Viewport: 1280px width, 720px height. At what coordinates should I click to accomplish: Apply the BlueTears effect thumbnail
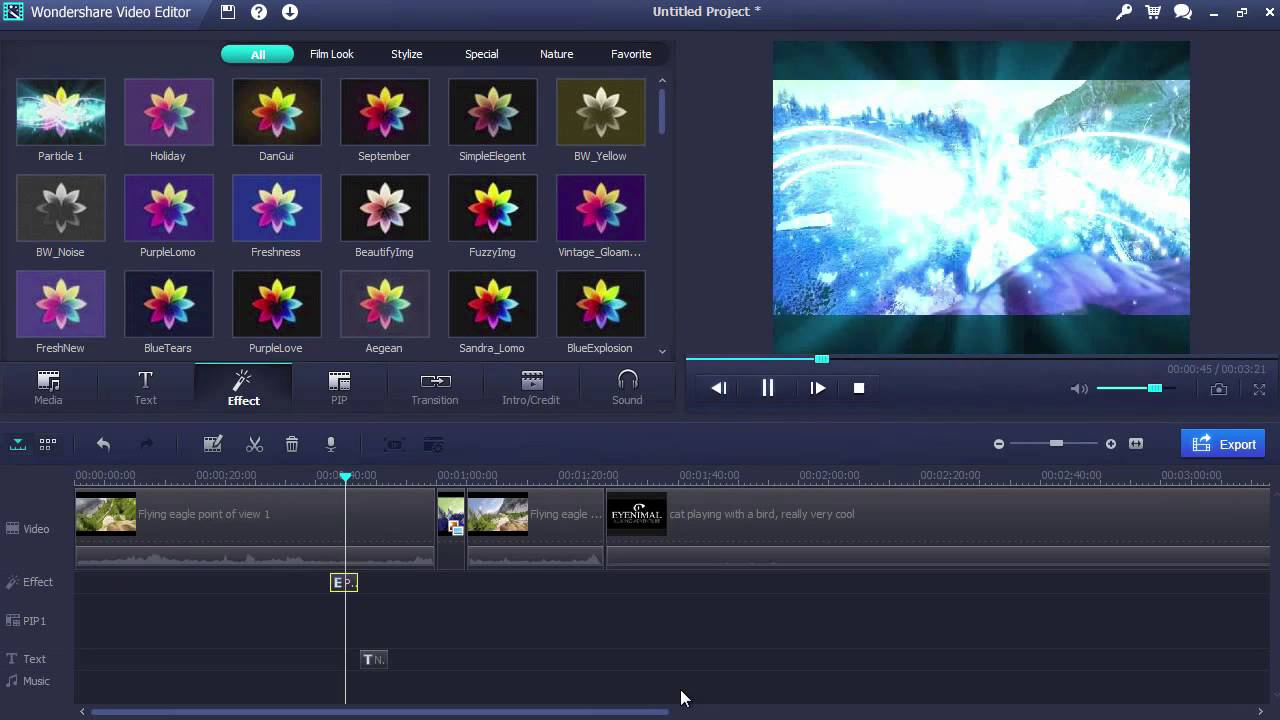[168, 304]
